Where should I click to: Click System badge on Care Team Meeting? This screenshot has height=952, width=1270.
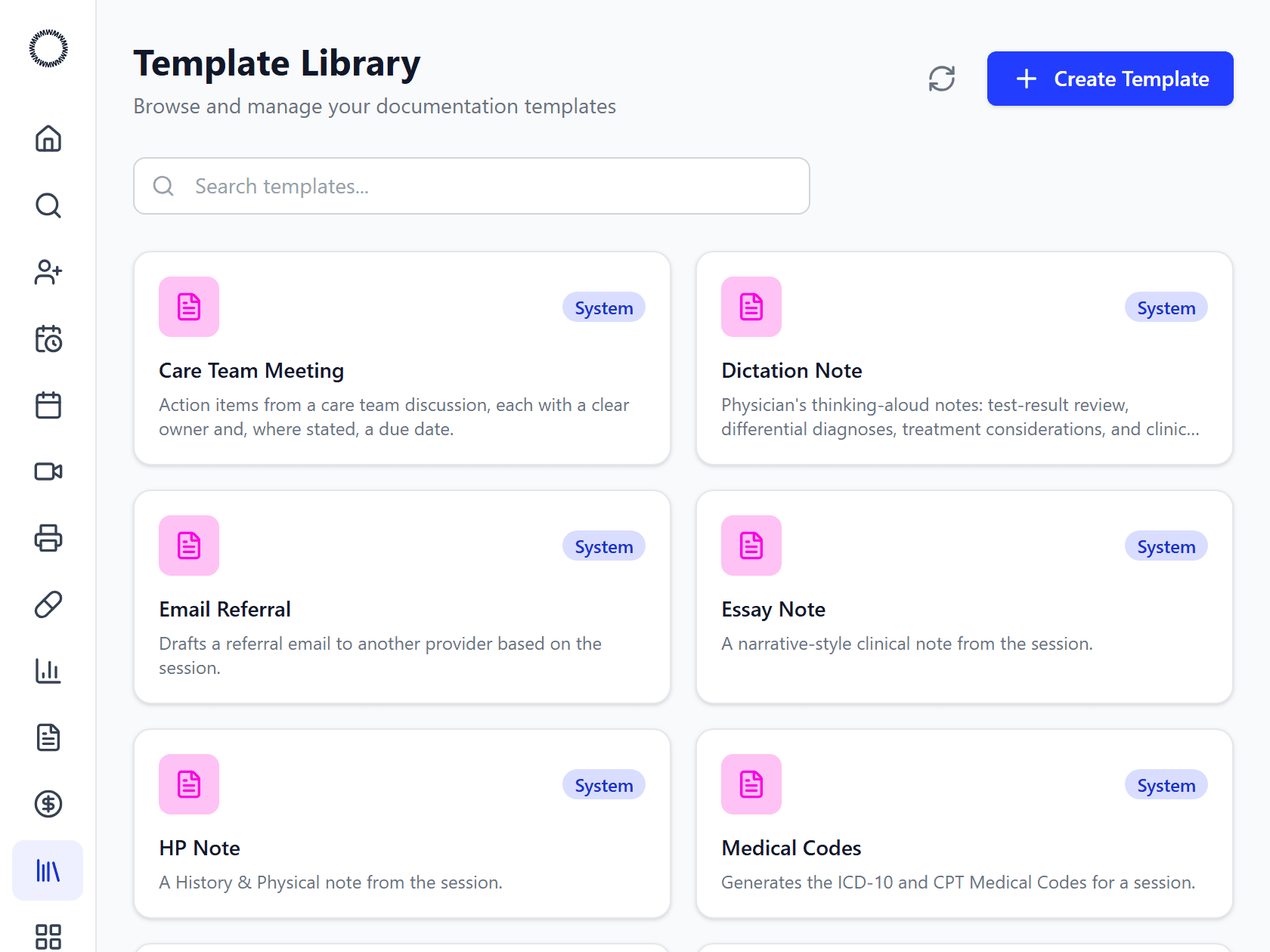604,308
